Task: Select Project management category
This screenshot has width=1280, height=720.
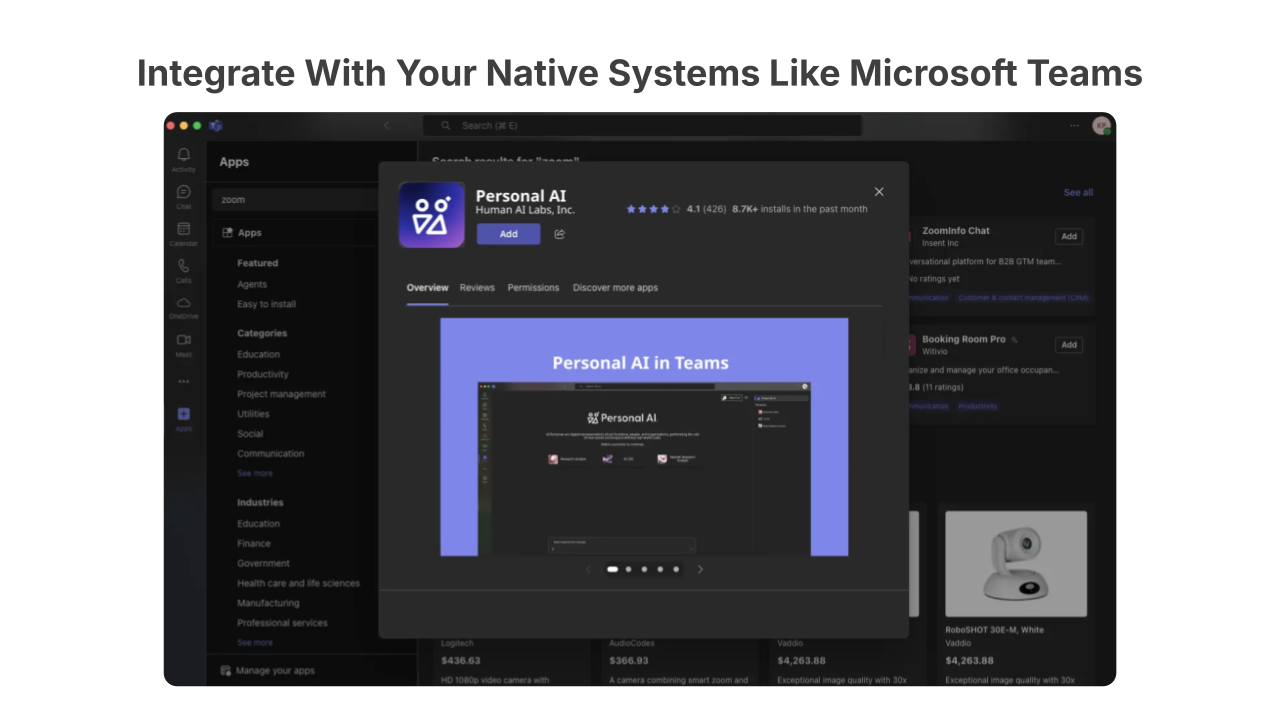Action: pos(281,394)
